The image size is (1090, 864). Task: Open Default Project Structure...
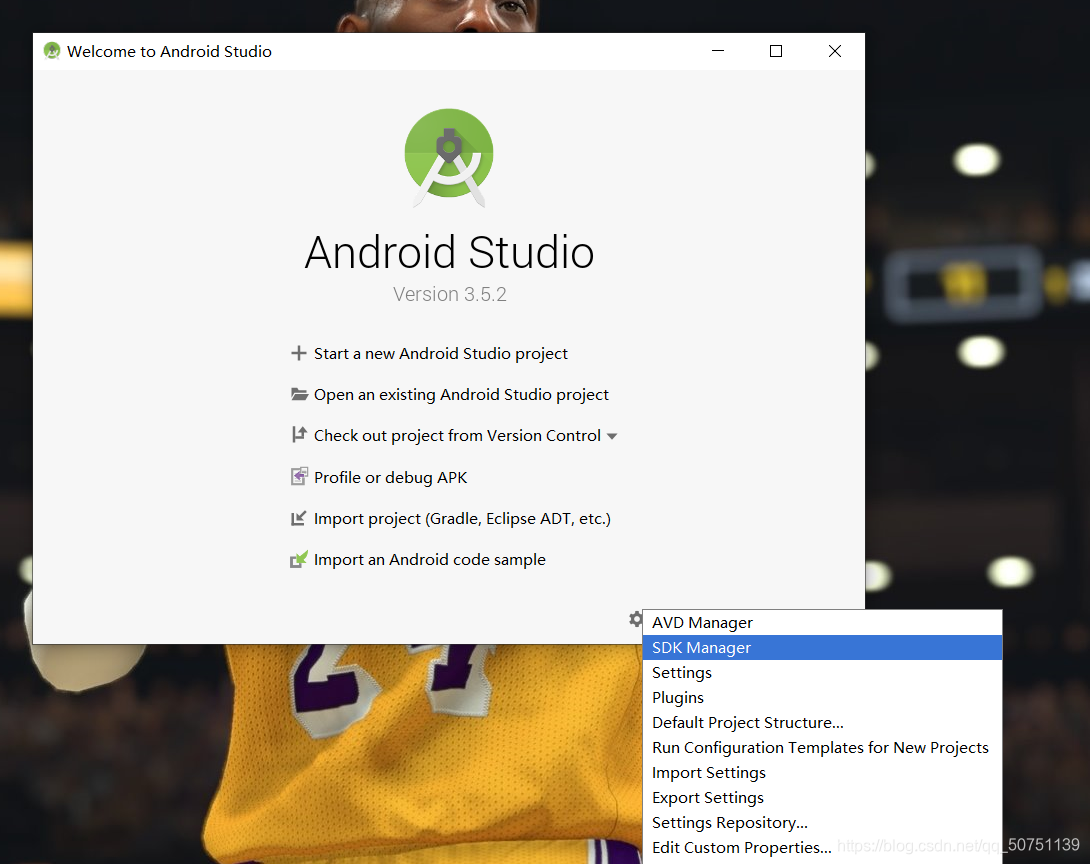click(x=822, y=723)
